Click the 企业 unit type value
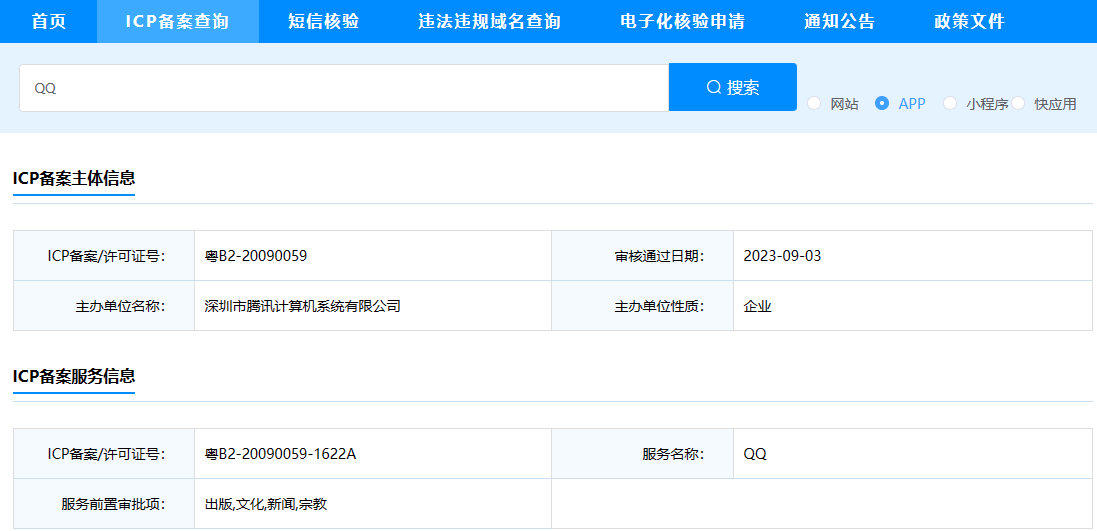This screenshot has width=1097, height=531. 758,306
